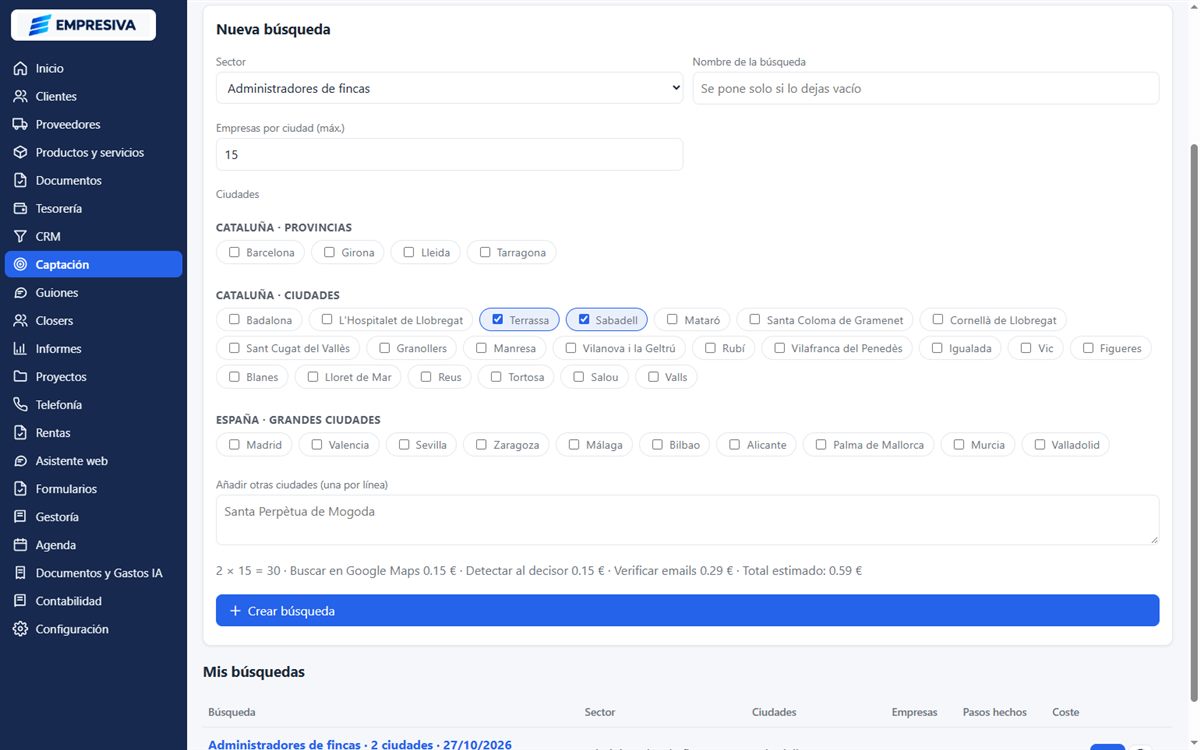Check the Barcelona province checkbox

click(234, 252)
